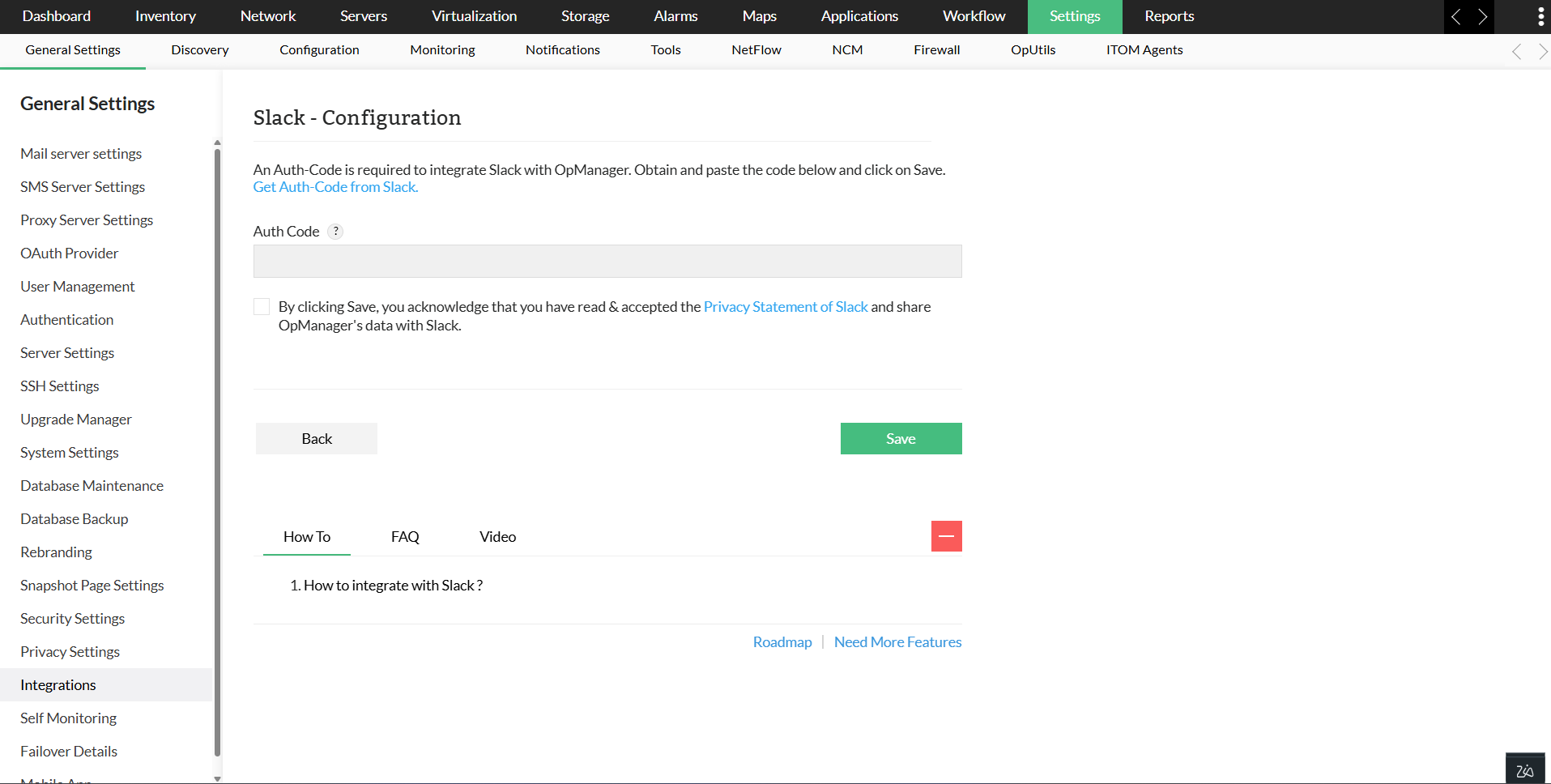Open Need More Features link
This screenshot has width=1551, height=784.
tap(898, 642)
